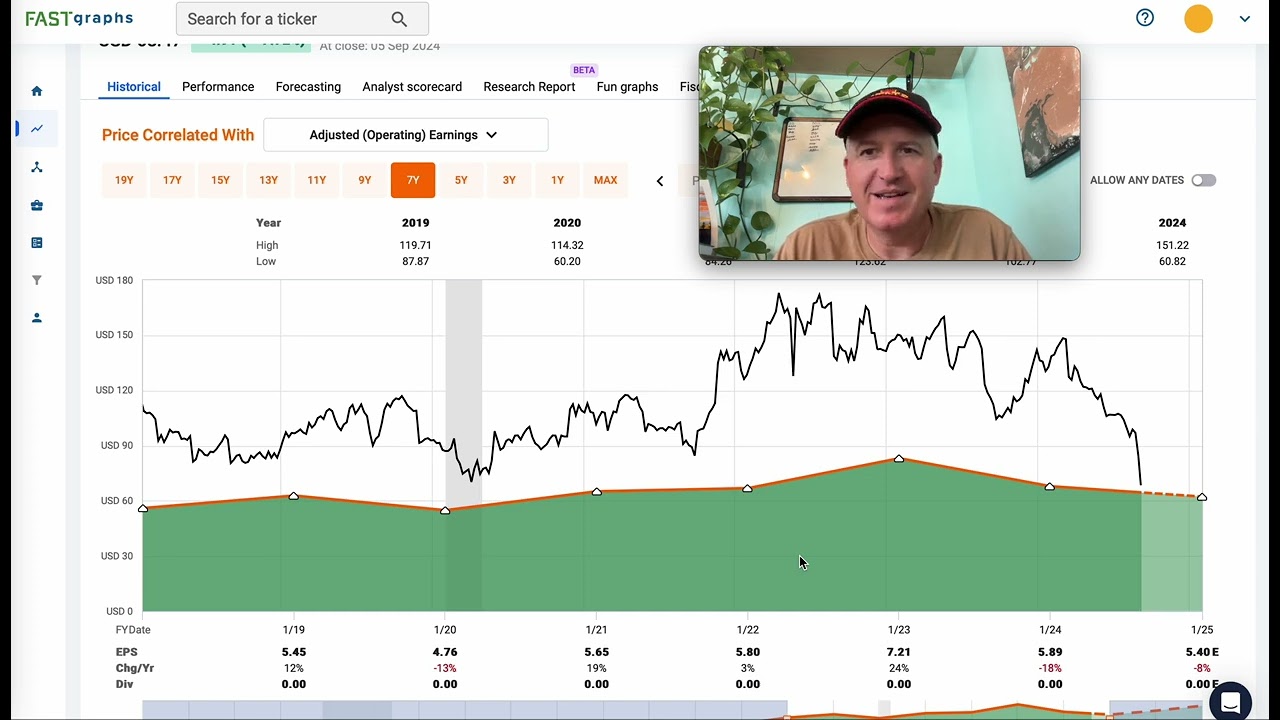Switch to the Forecasting tab
1280x720 pixels.
coord(308,87)
